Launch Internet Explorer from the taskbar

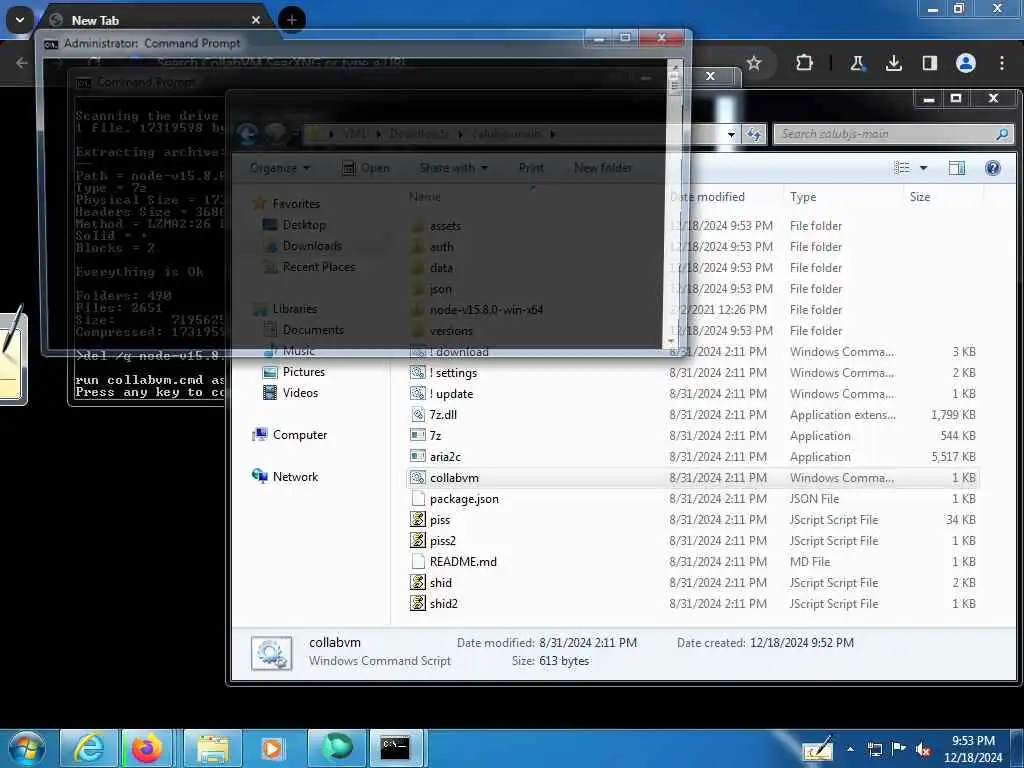tap(88, 748)
